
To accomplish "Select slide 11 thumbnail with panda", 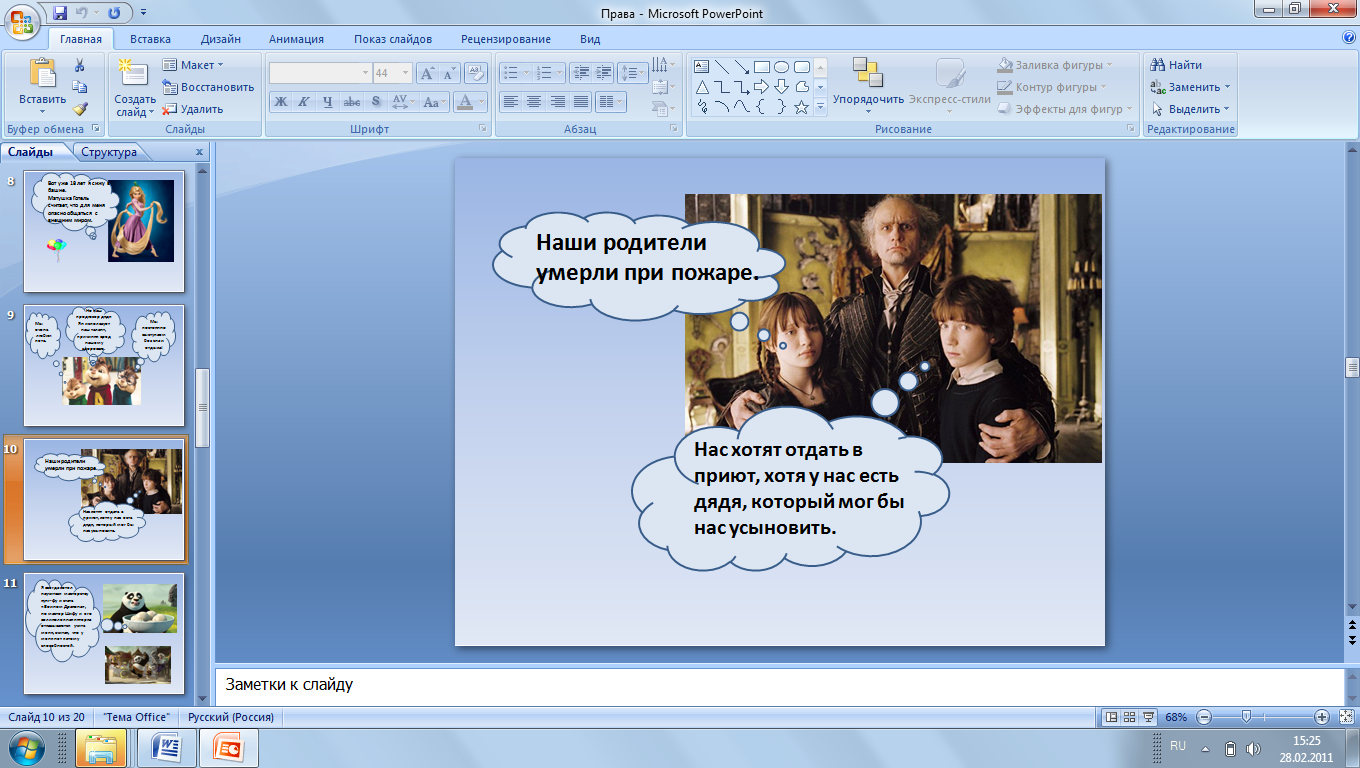I will (x=104, y=635).
